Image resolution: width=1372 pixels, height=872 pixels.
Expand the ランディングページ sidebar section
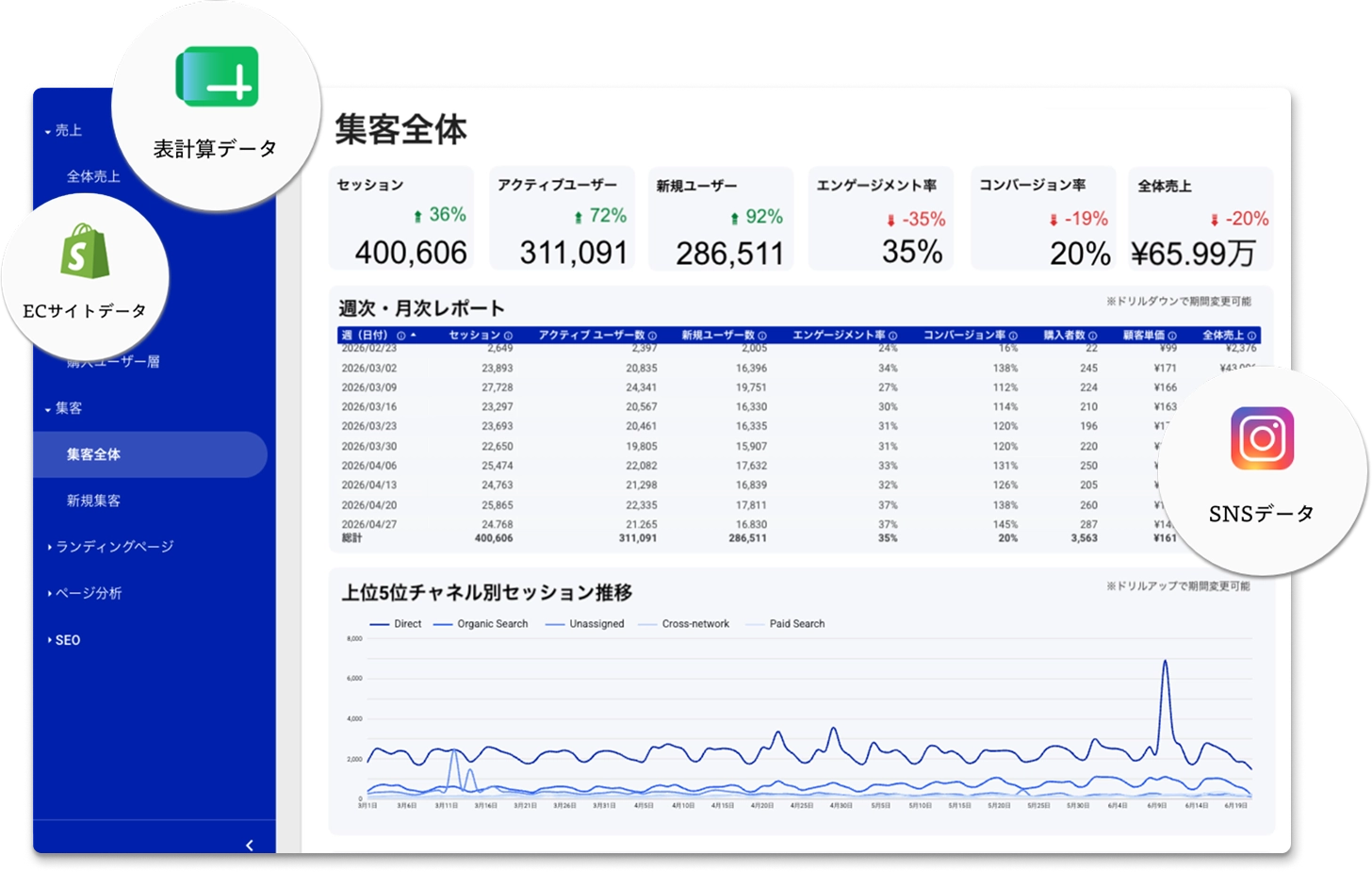click(49, 547)
